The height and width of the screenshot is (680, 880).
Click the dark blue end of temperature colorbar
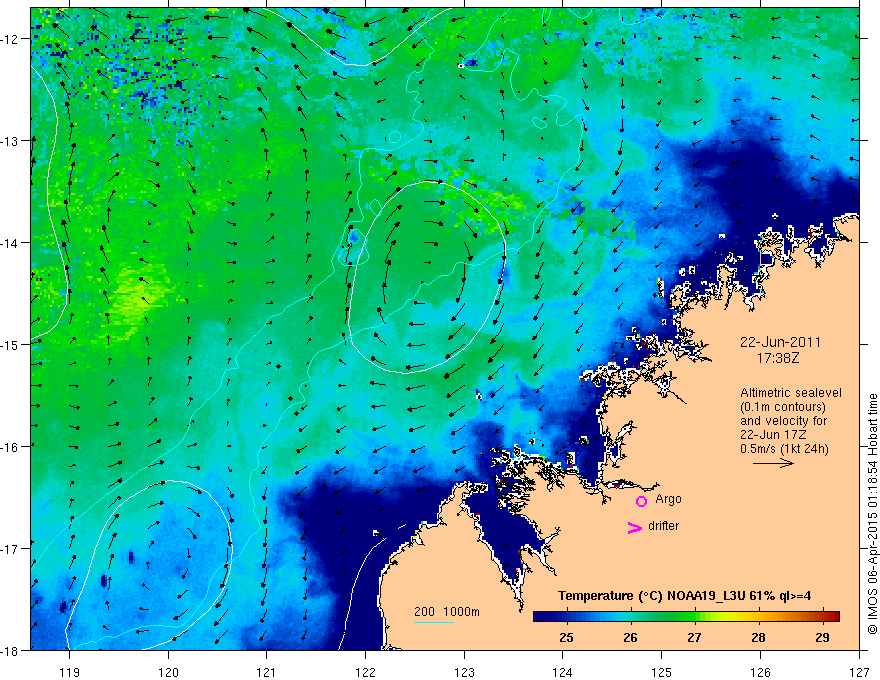544,617
